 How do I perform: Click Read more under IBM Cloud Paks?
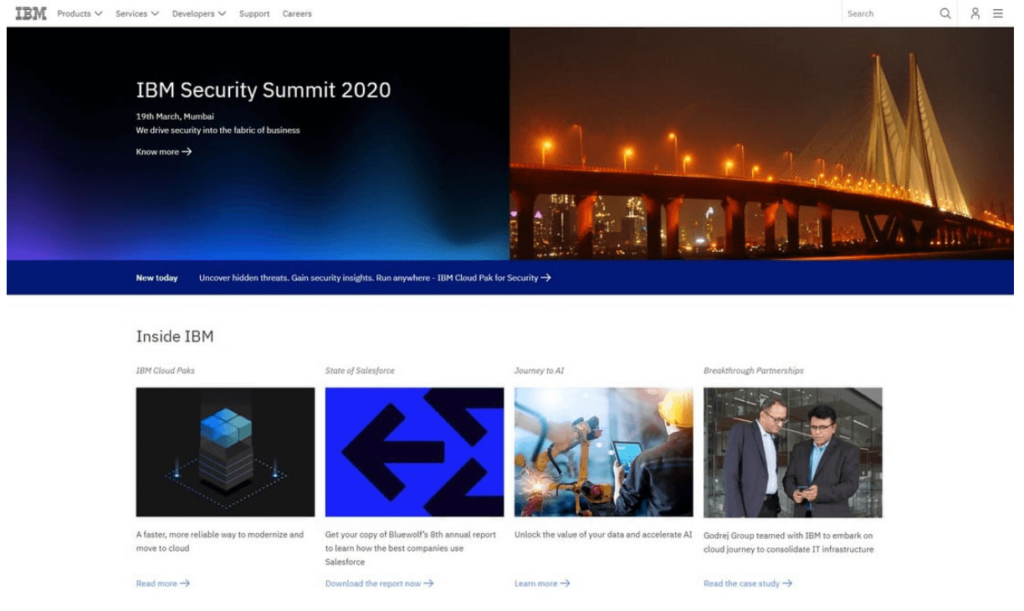[x=163, y=583]
